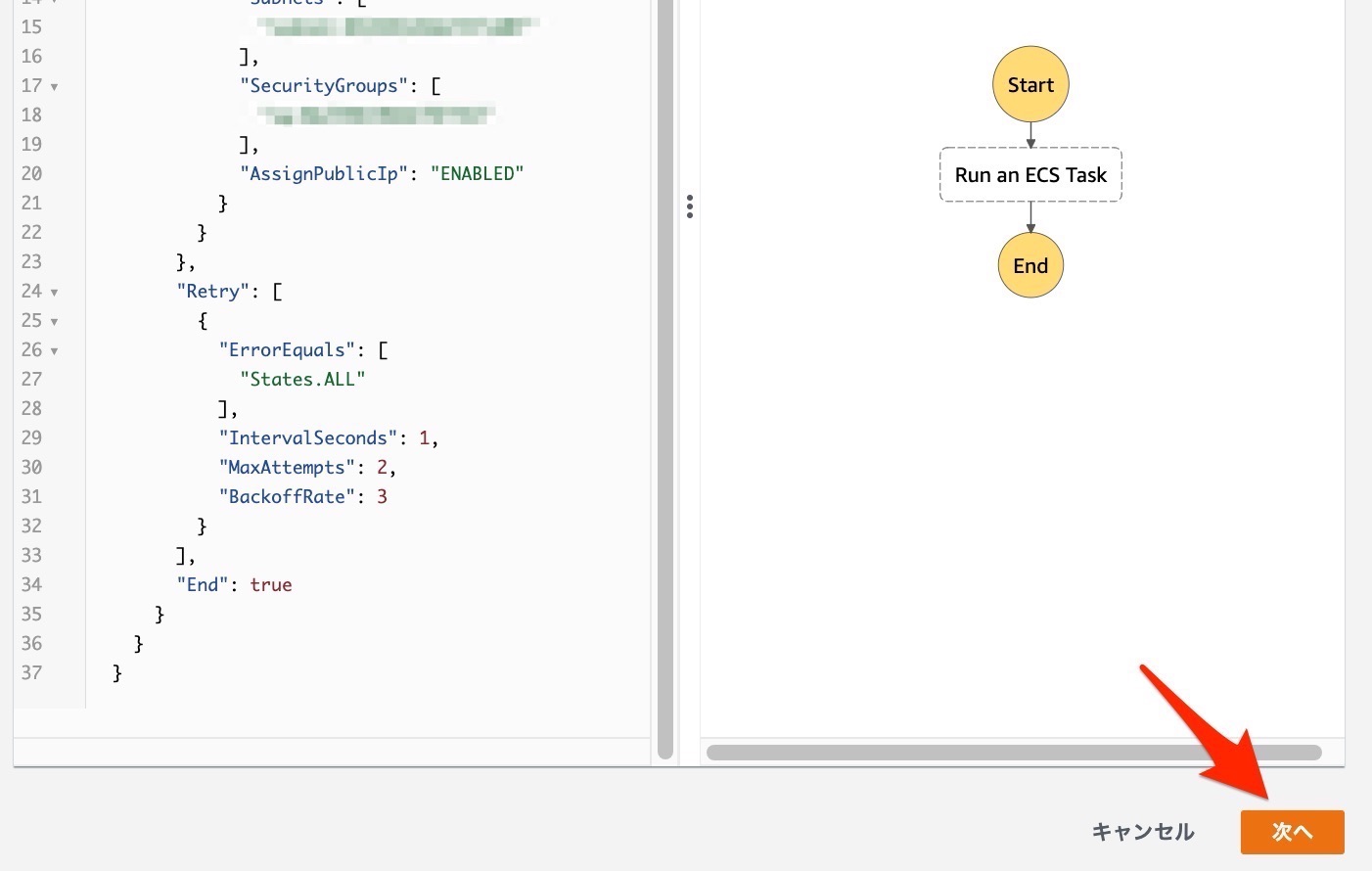1372x871 pixels.
Task: Click the End node in the workflow graph
Action: 1029,264
